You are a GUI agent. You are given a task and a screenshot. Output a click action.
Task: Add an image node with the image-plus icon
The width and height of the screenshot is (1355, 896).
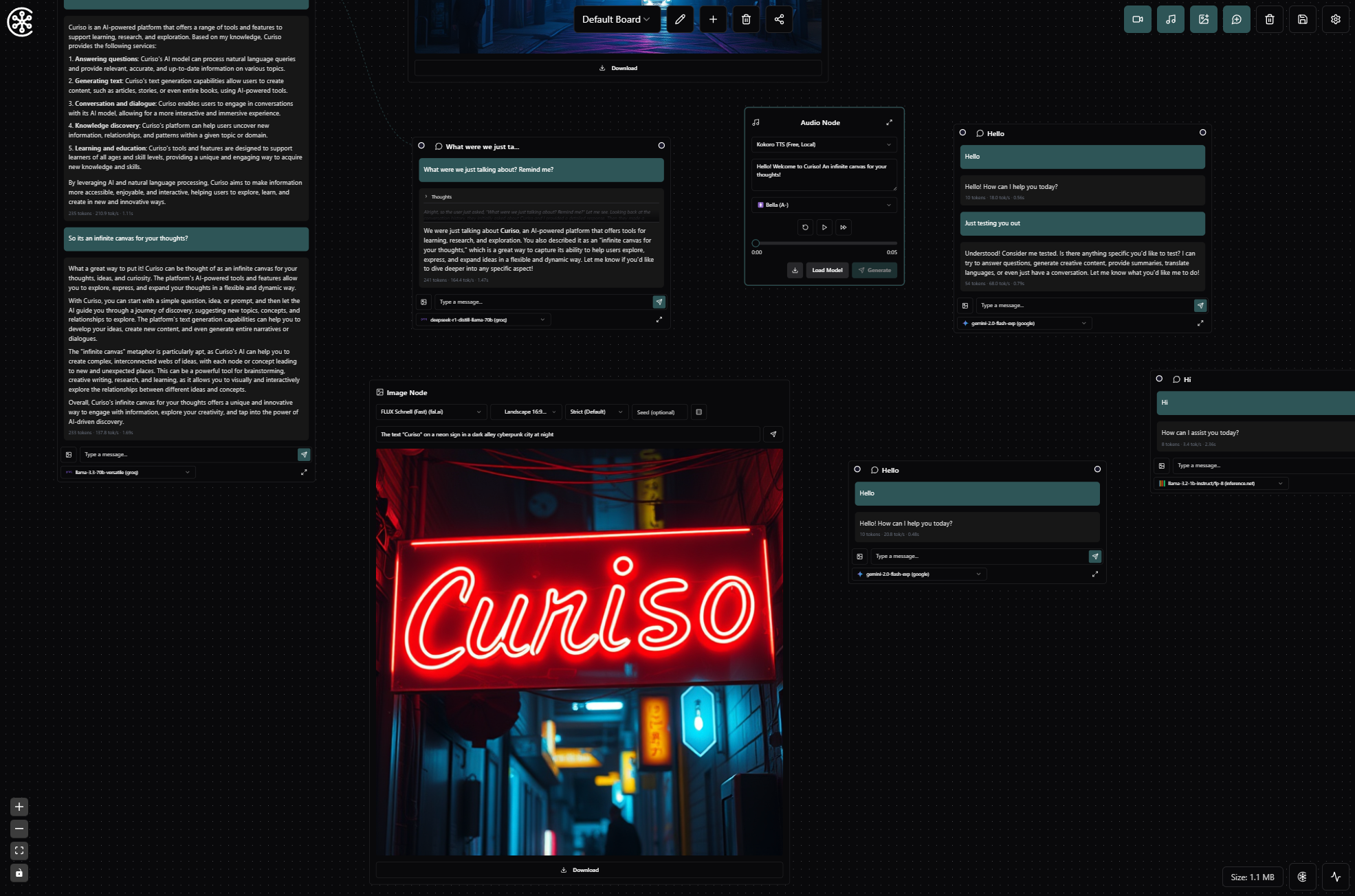pyautogui.click(x=1204, y=19)
